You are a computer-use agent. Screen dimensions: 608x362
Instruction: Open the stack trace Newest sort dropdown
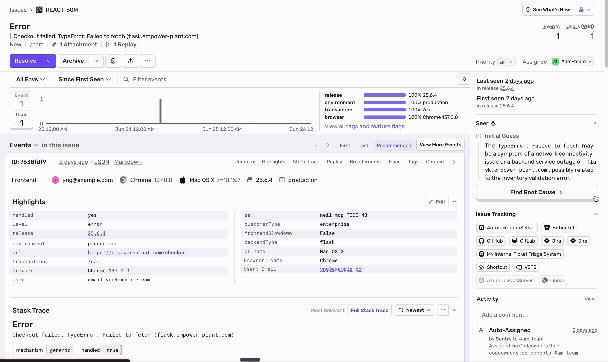point(415,310)
